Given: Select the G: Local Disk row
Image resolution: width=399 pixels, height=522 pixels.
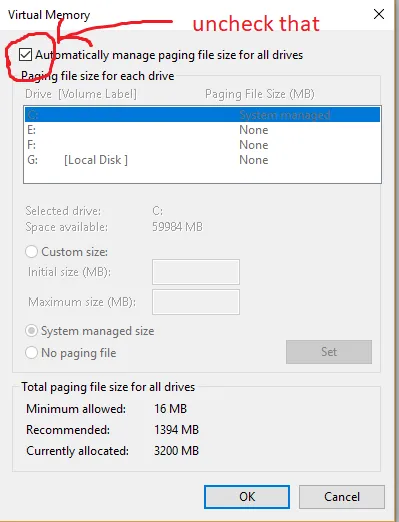Looking at the screenshot, I should coord(202,160).
